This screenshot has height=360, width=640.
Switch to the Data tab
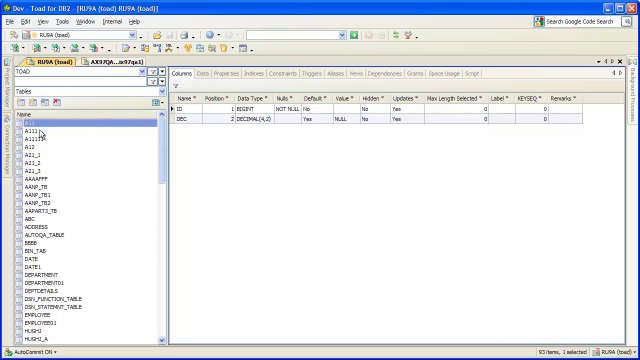tap(202, 73)
